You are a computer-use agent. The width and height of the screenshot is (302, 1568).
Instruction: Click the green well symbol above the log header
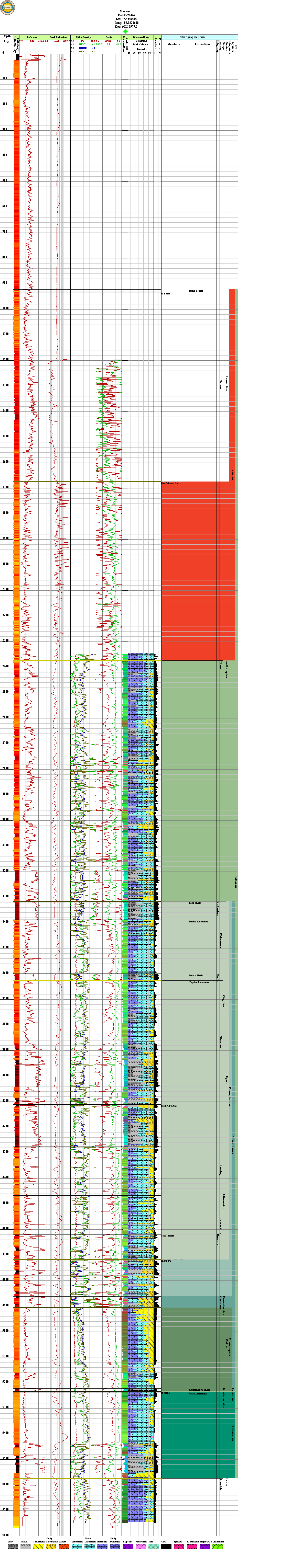(x=126, y=32)
